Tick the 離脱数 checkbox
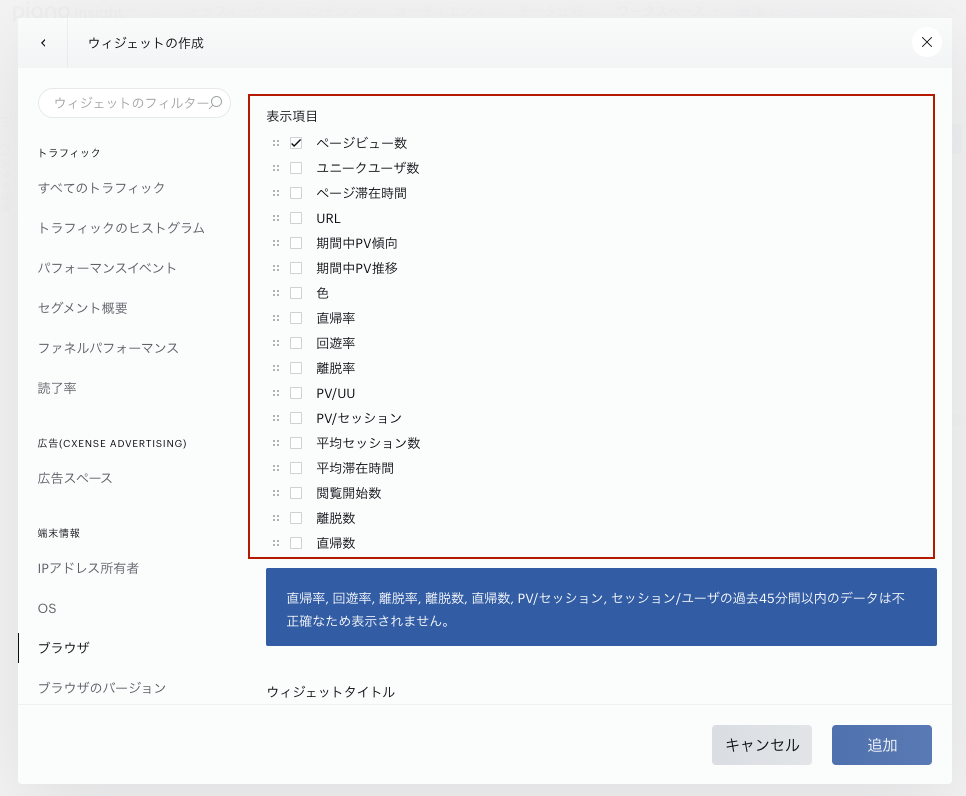 tap(296, 518)
